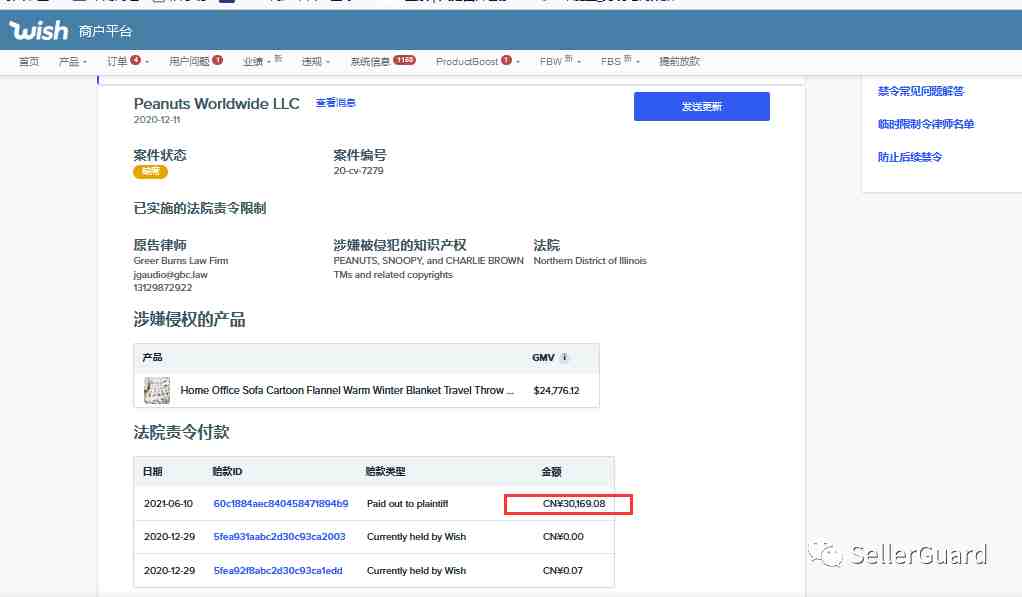The image size is (1022, 597).
Task: Expand the FBS dropdown menu
Action: (x=620, y=61)
